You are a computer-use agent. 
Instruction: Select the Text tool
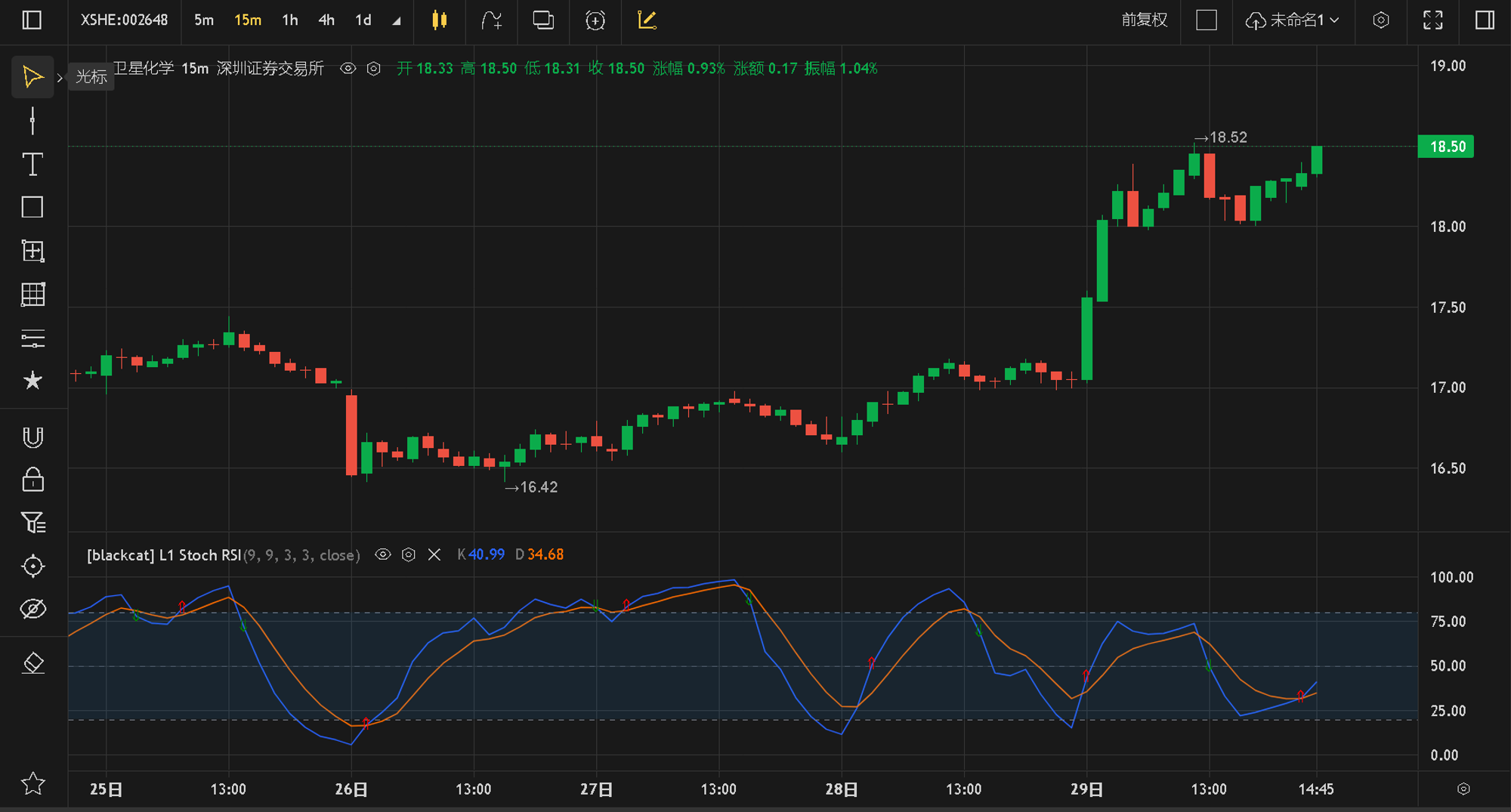pos(32,164)
